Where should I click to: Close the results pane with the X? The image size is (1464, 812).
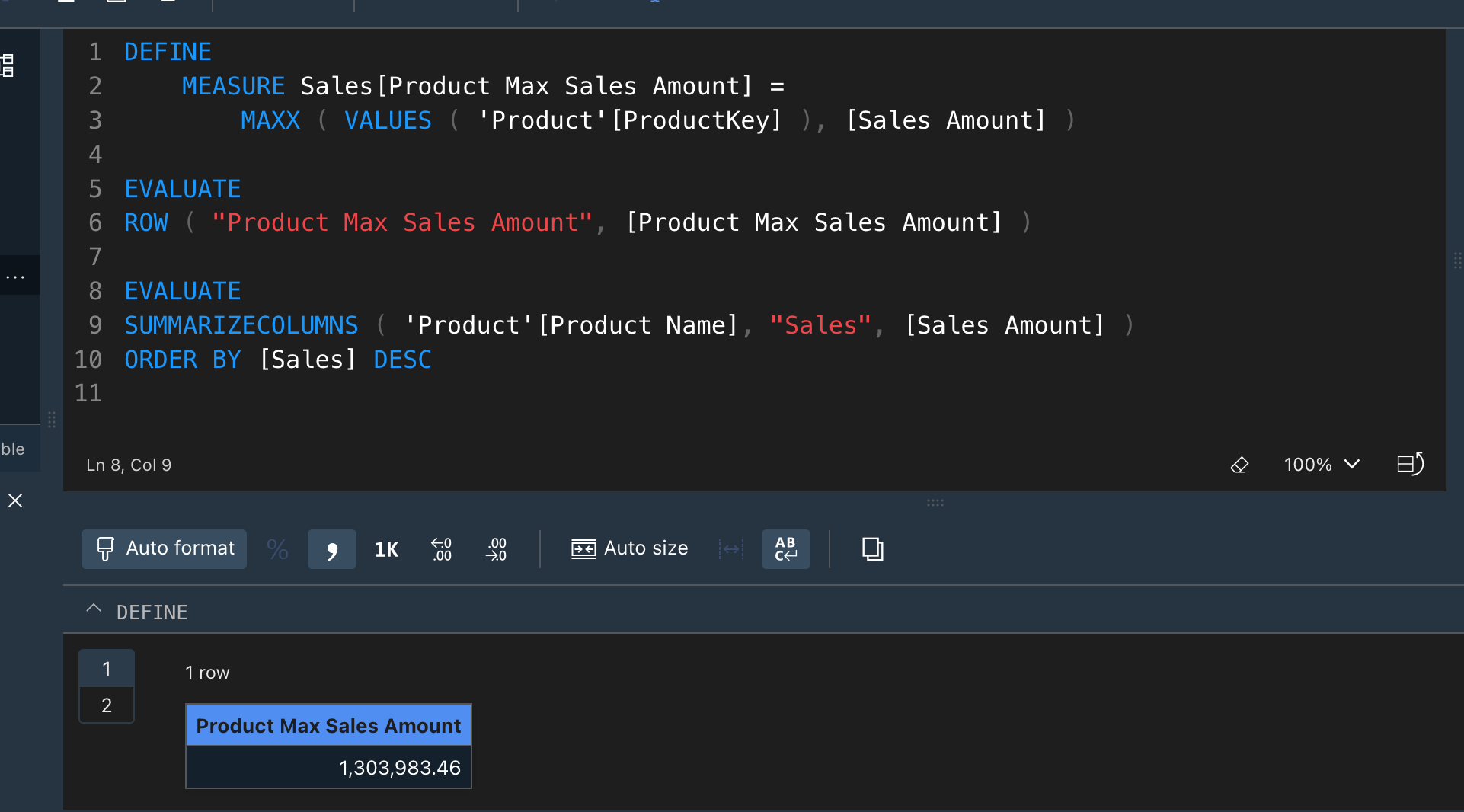pyautogui.click(x=15, y=500)
